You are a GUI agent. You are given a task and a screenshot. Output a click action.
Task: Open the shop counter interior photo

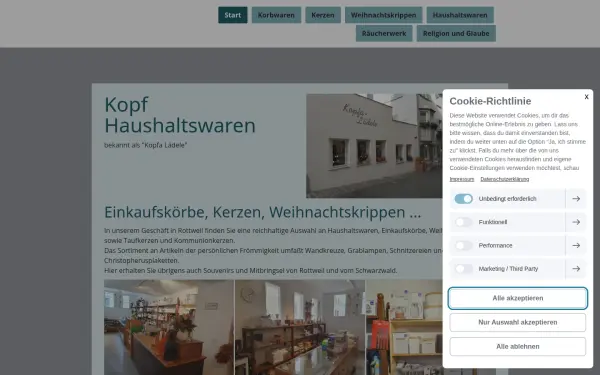[x=169, y=328]
